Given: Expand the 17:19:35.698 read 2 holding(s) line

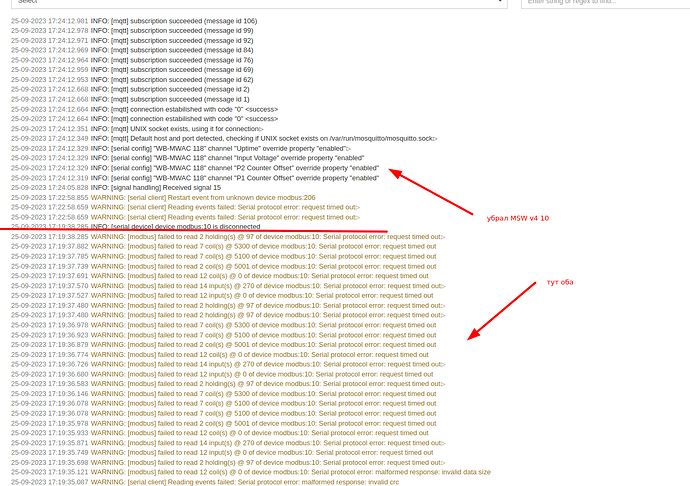Looking at the screenshot, I should (x=443, y=463).
